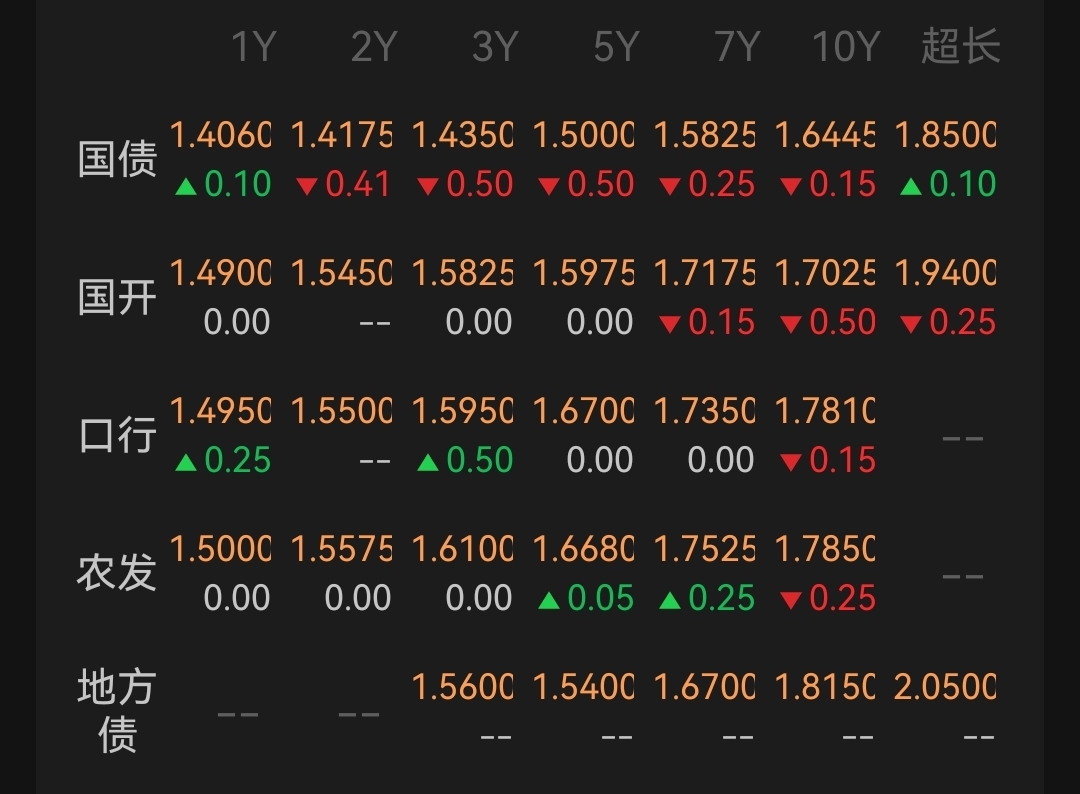The height and width of the screenshot is (794, 1080).
Task: Click the red down arrow under 口行 10Y
Action: (791, 461)
